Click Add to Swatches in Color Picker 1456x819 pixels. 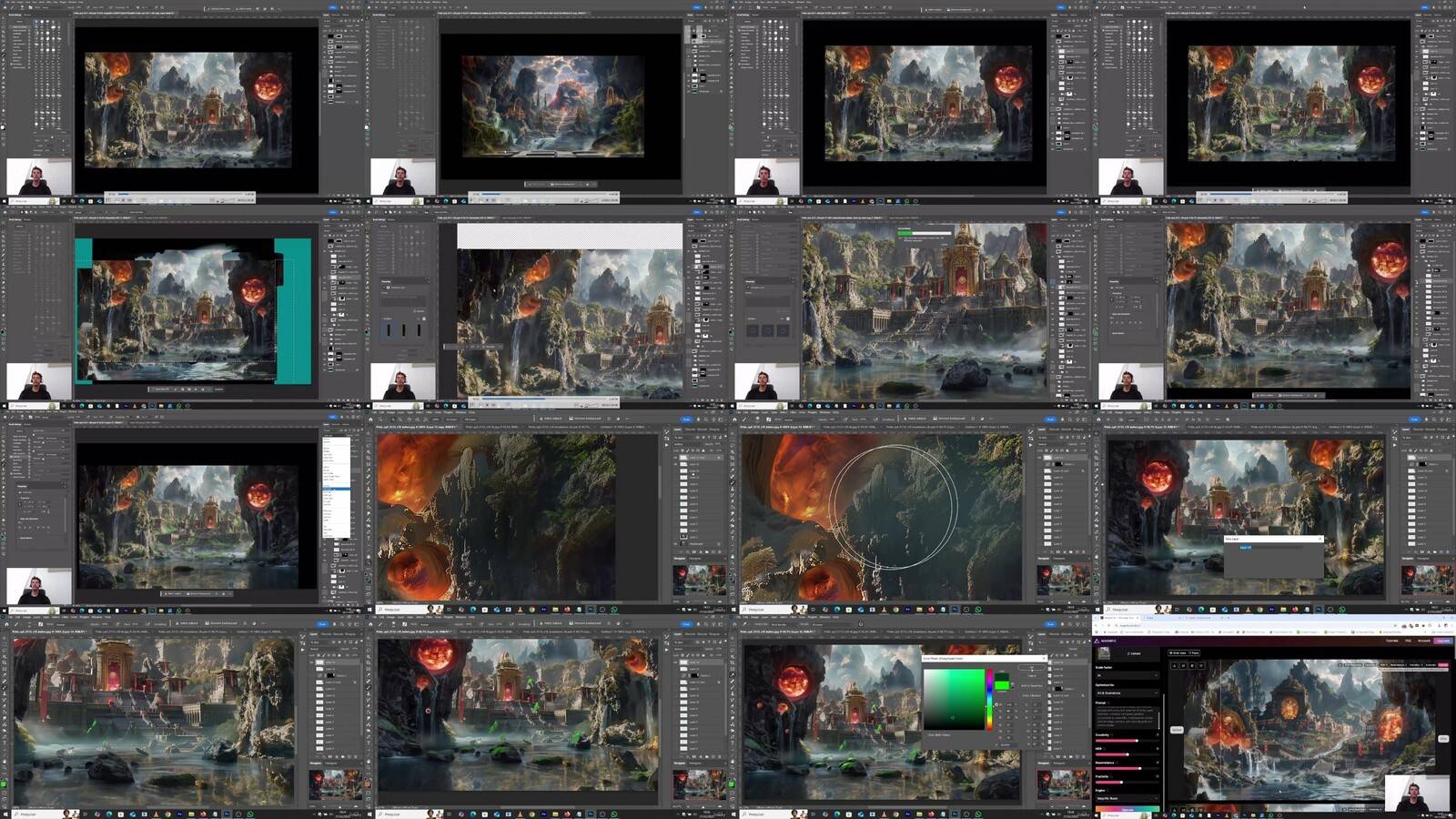1032,685
